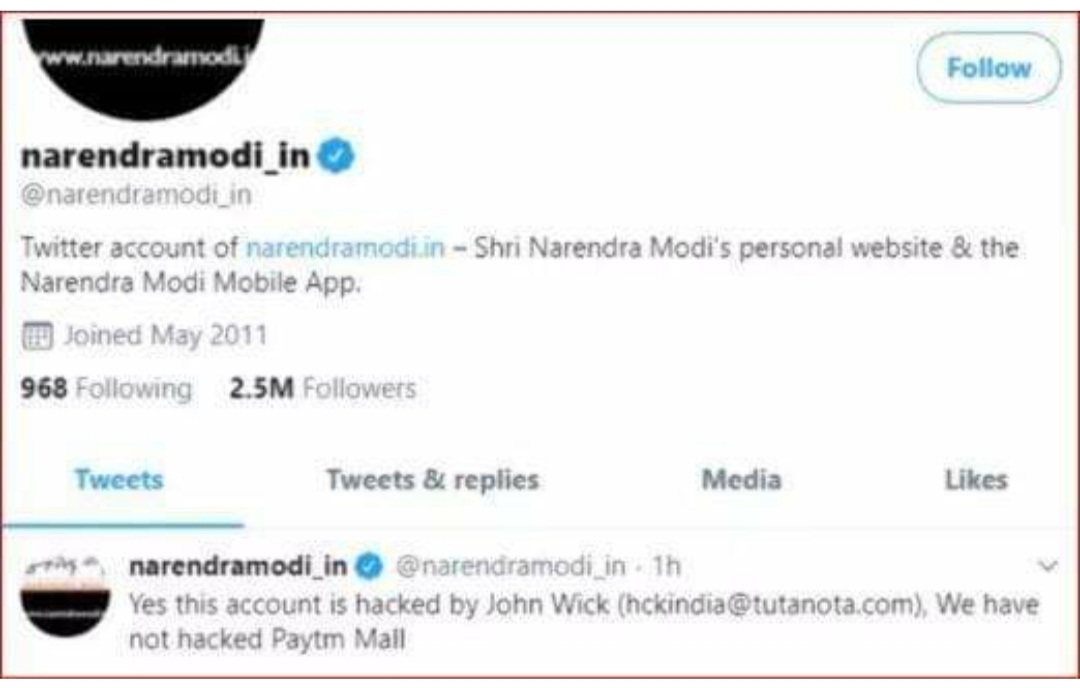1080x688 pixels.
Task: Open the Media tab
Action: coord(741,480)
